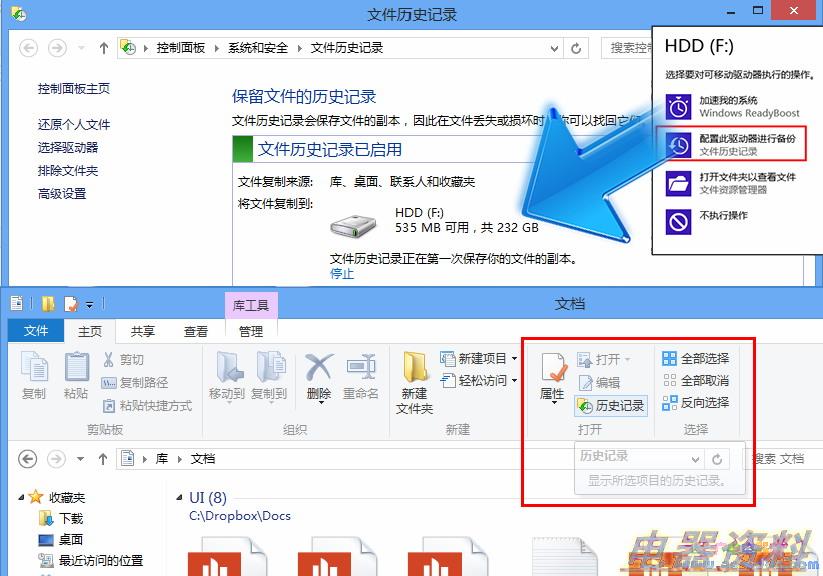Click the Delete (删除) ribbon icon
Image resolution: width=823 pixels, height=576 pixels.
coord(319,378)
